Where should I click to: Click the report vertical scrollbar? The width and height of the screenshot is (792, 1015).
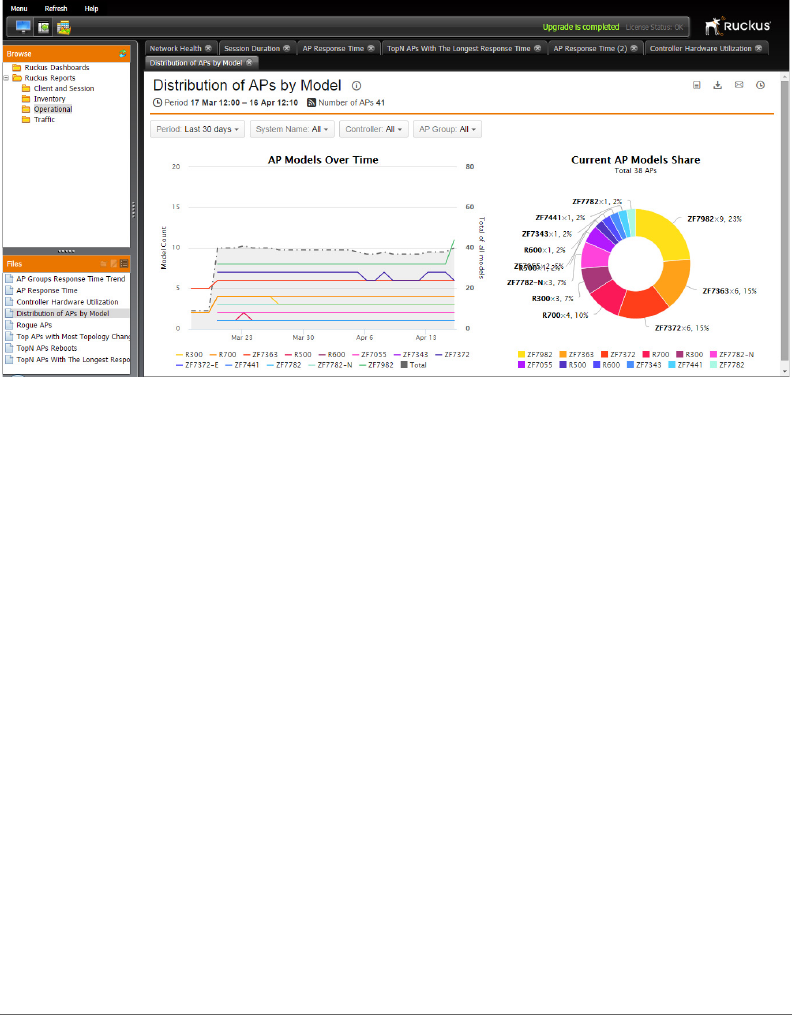coord(785,223)
